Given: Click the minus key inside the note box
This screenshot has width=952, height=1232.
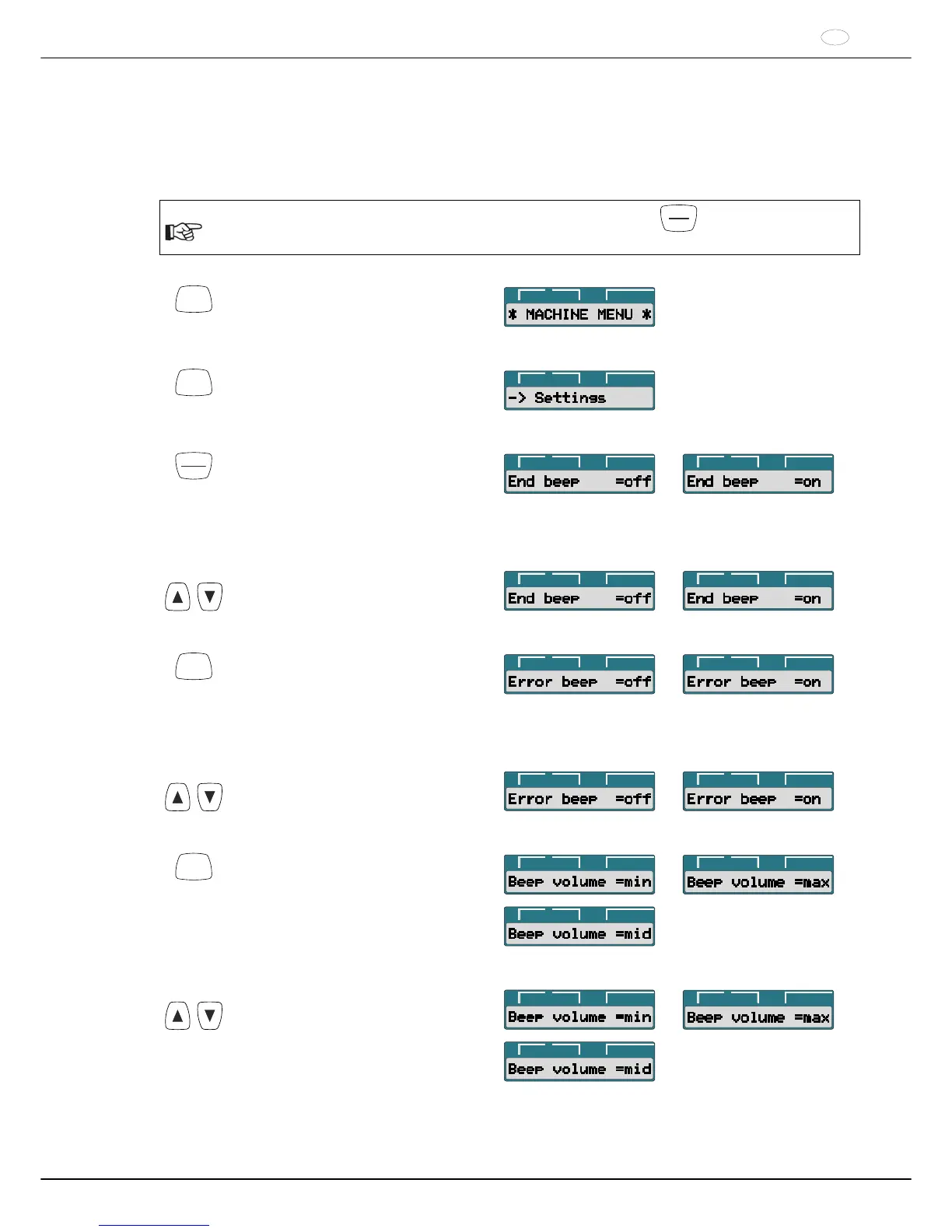Looking at the screenshot, I should click(678, 219).
